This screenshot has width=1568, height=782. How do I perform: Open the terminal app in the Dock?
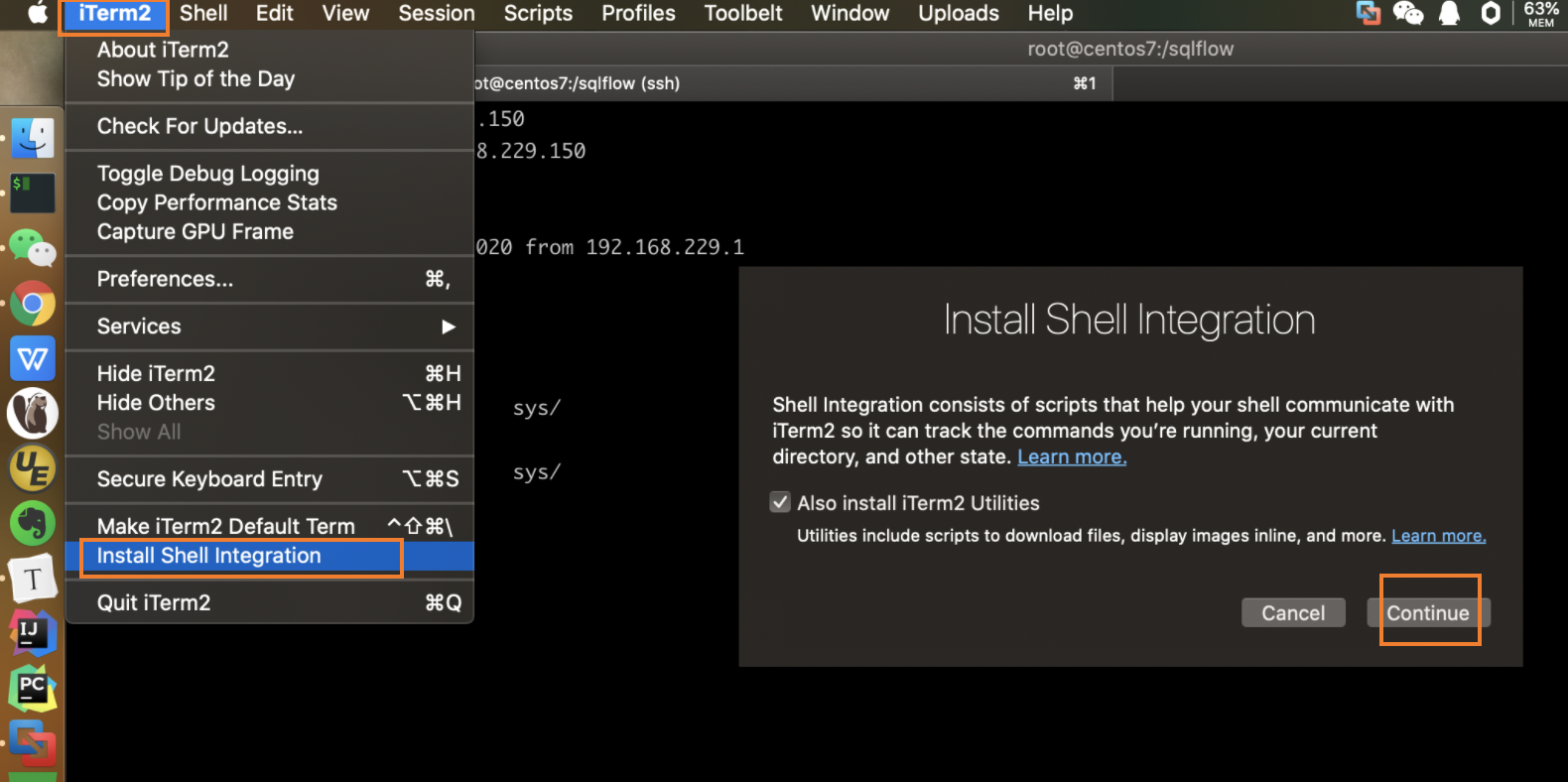pyautogui.click(x=33, y=193)
